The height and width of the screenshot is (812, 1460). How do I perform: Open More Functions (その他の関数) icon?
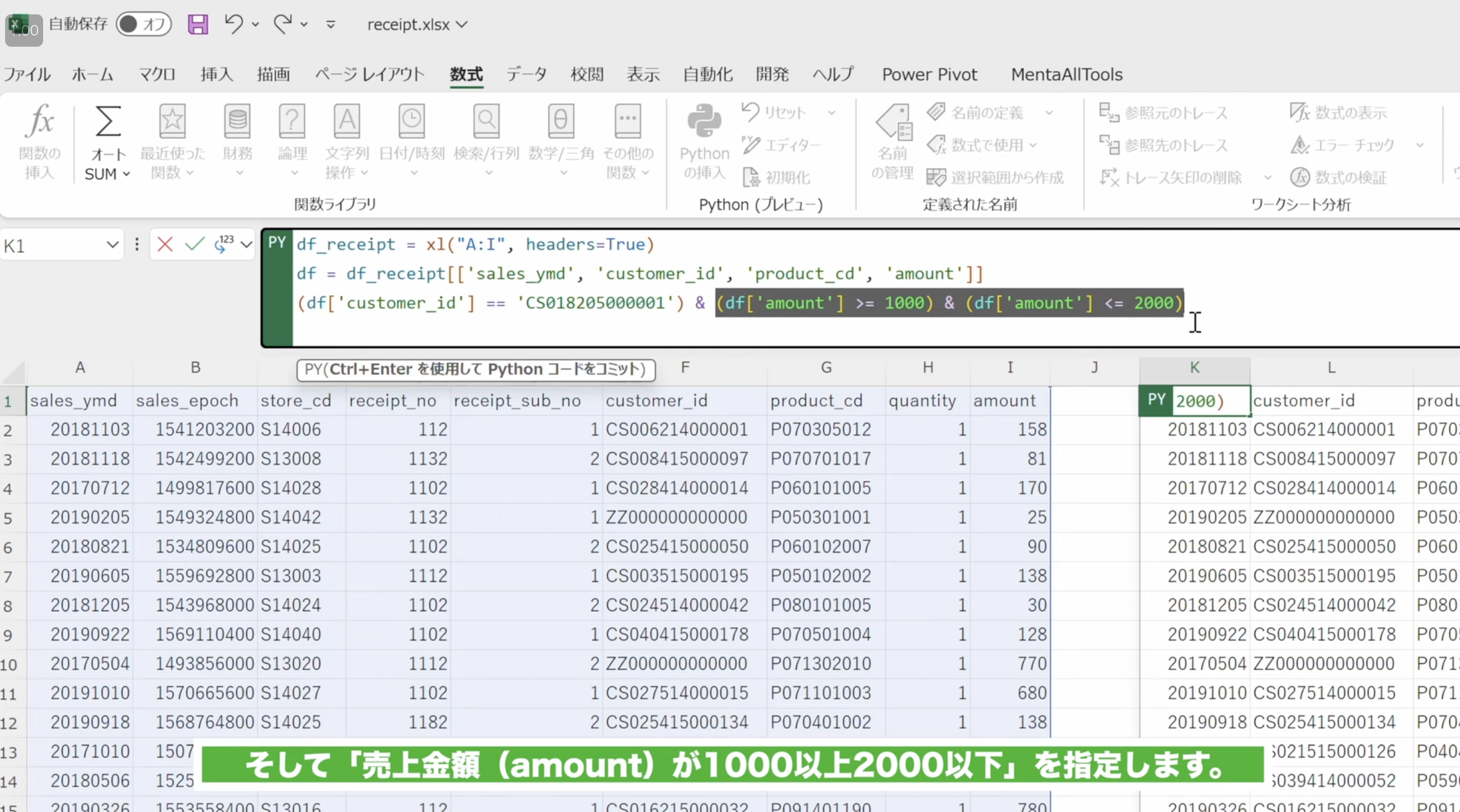tap(627, 121)
